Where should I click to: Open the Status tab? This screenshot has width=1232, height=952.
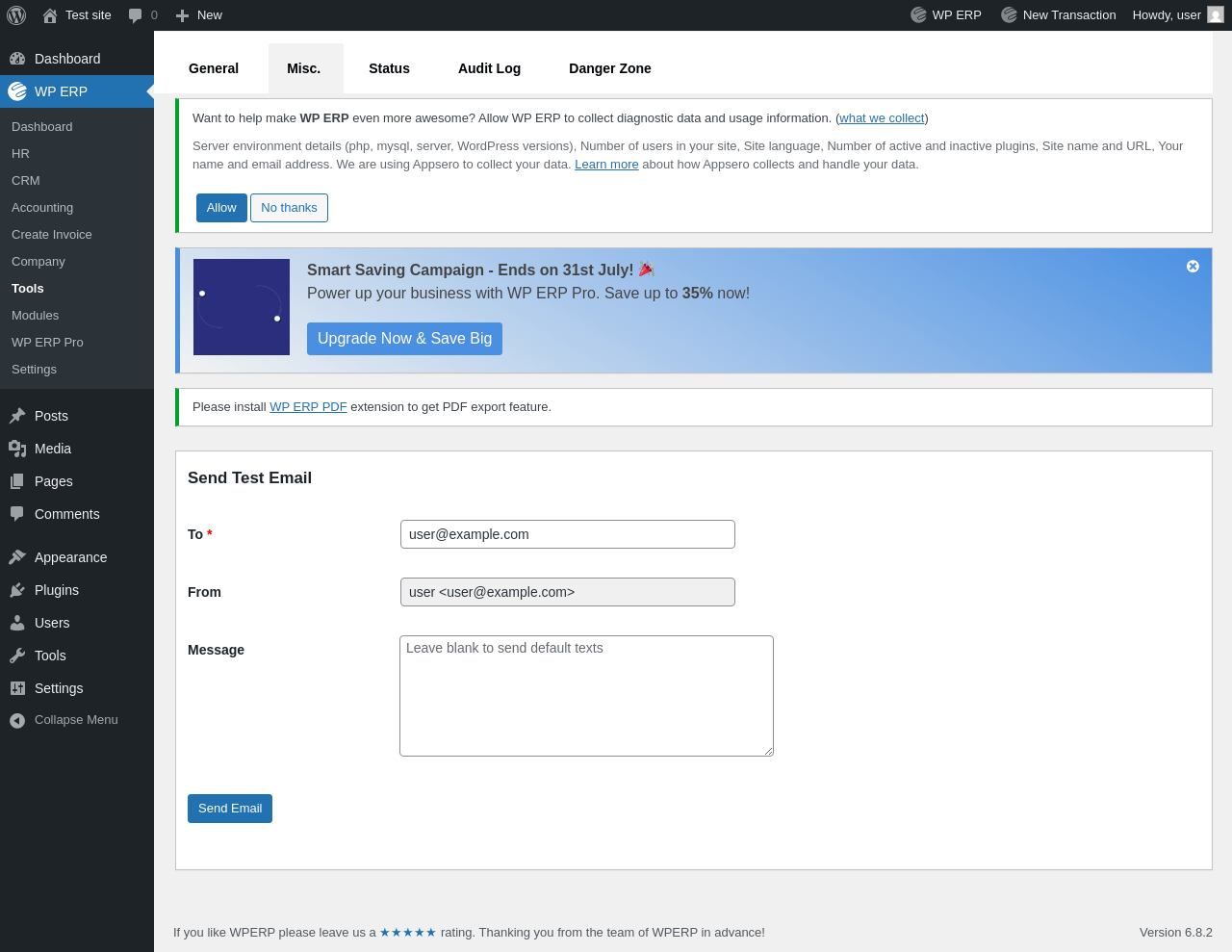click(x=389, y=68)
